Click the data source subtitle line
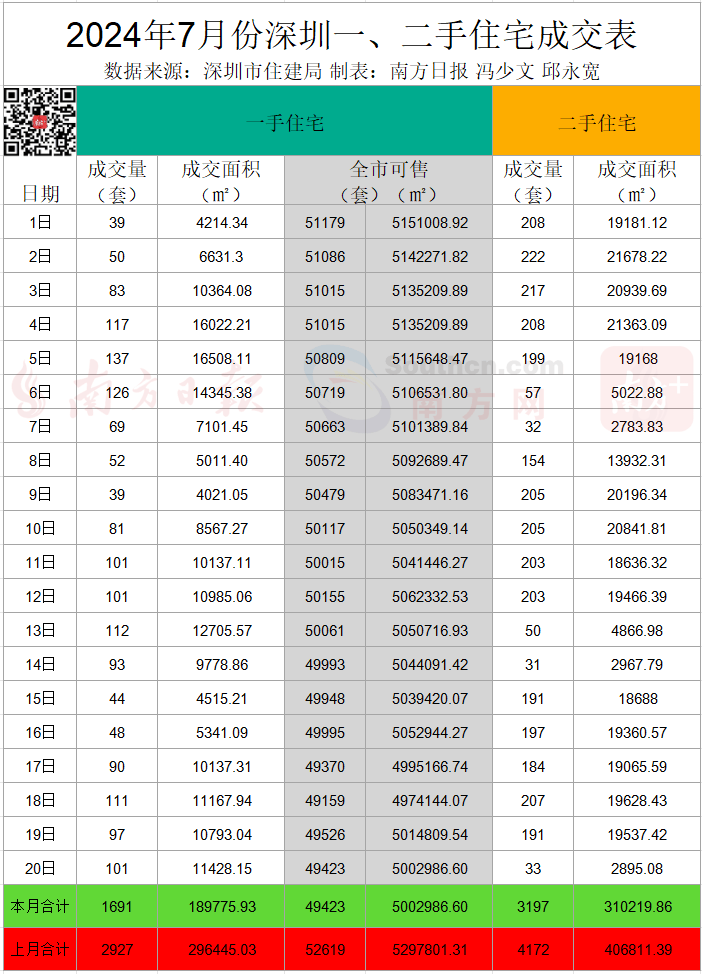This screenshot has height=974, width=702. pyautogui.click(x=352, y=71)
